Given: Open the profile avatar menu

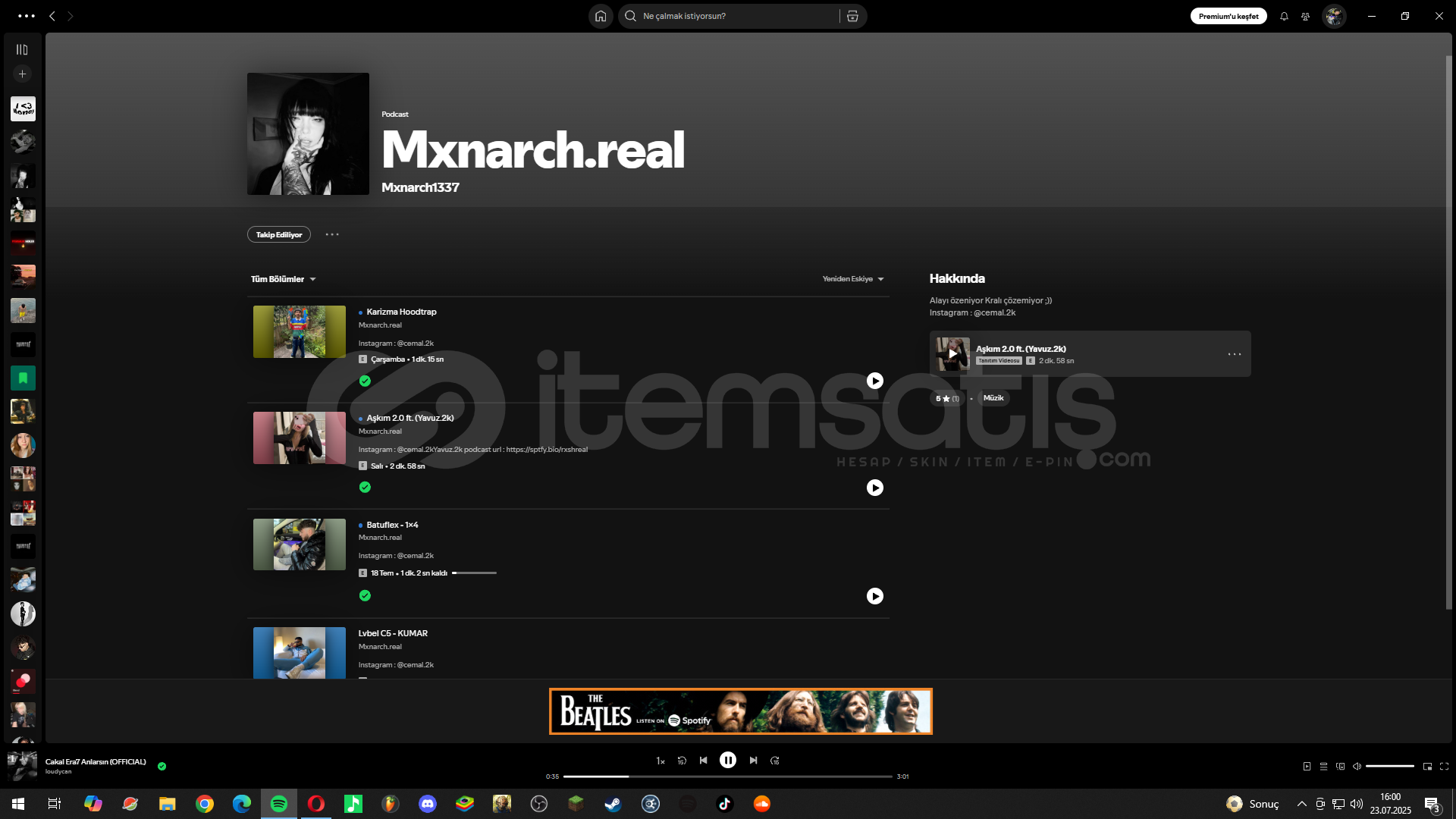Looking at the screenshot, I should (x=1334, y=16).
